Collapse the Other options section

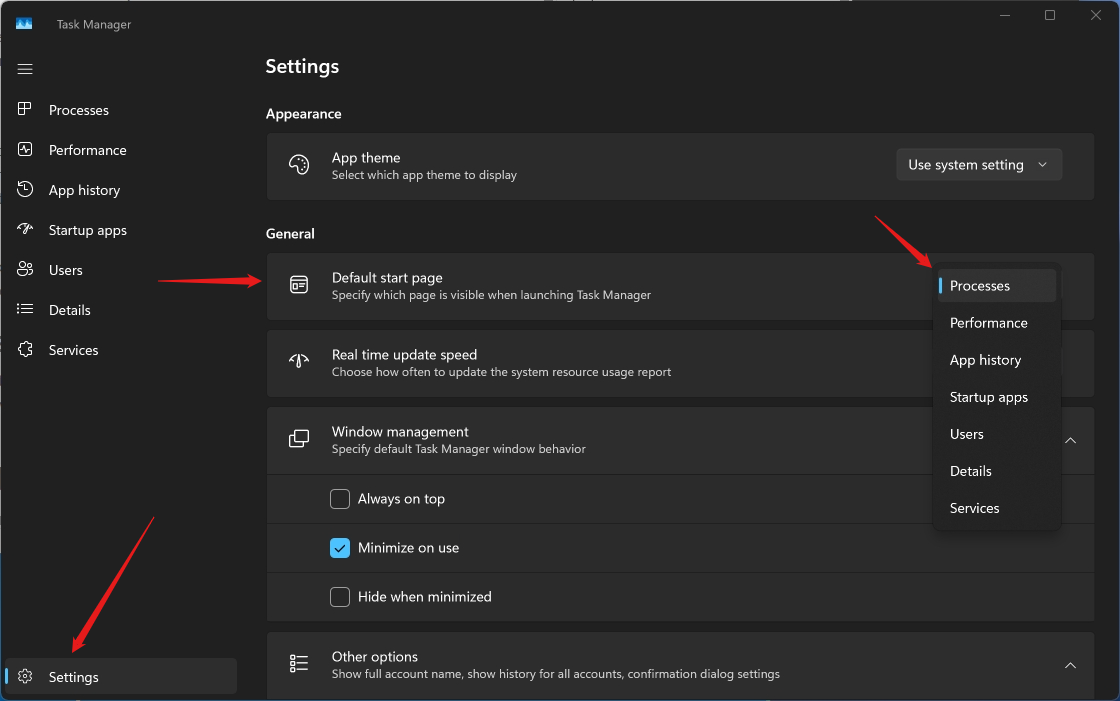(x=1070, y=665)
